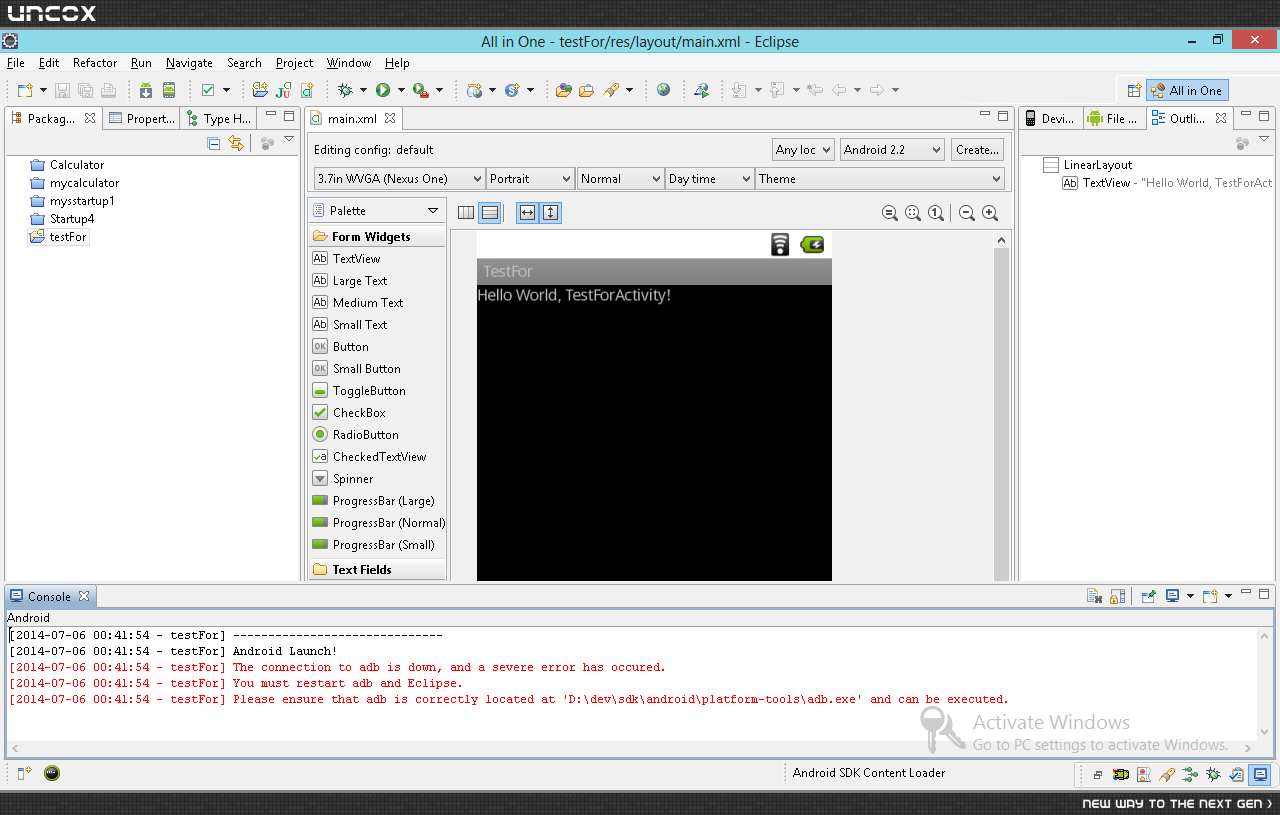Open the Tasks clipboard fast view icon
Image resolution: width=1280 pixels, height=815 pixels.
[x=1236, y=774]
